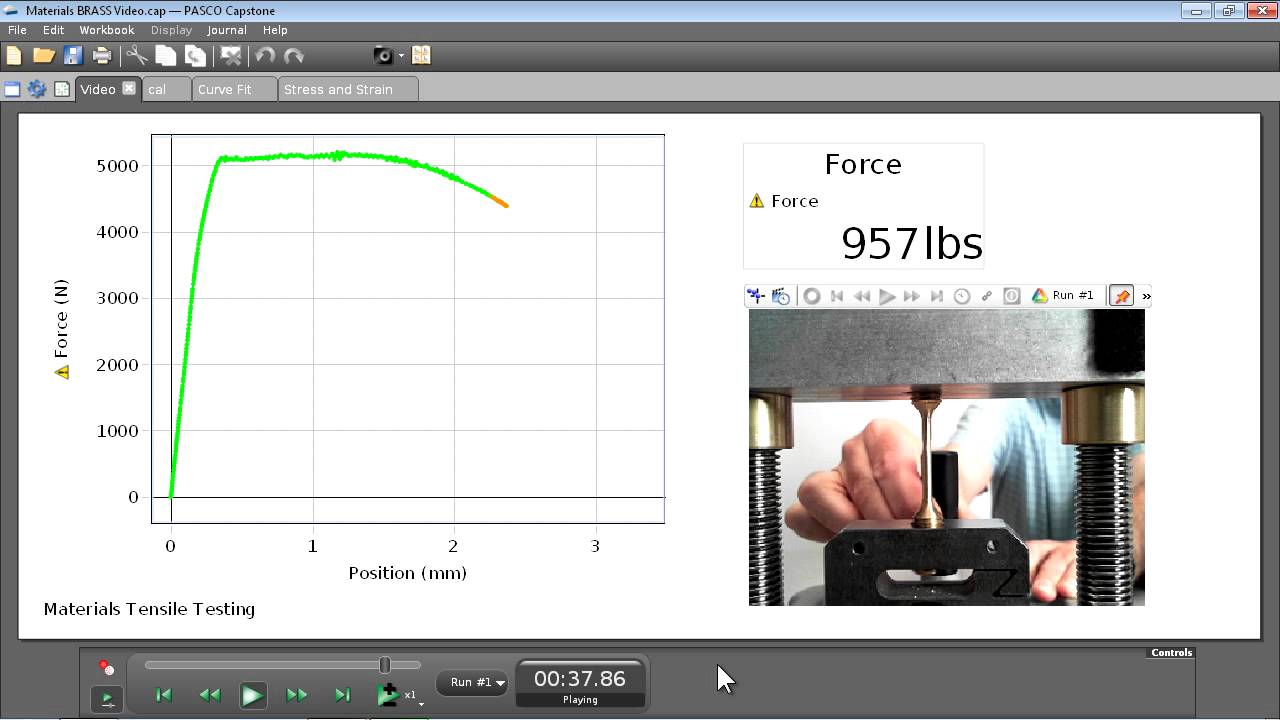Open camera snapshot dropdown arrow

(x=401, y=56)
